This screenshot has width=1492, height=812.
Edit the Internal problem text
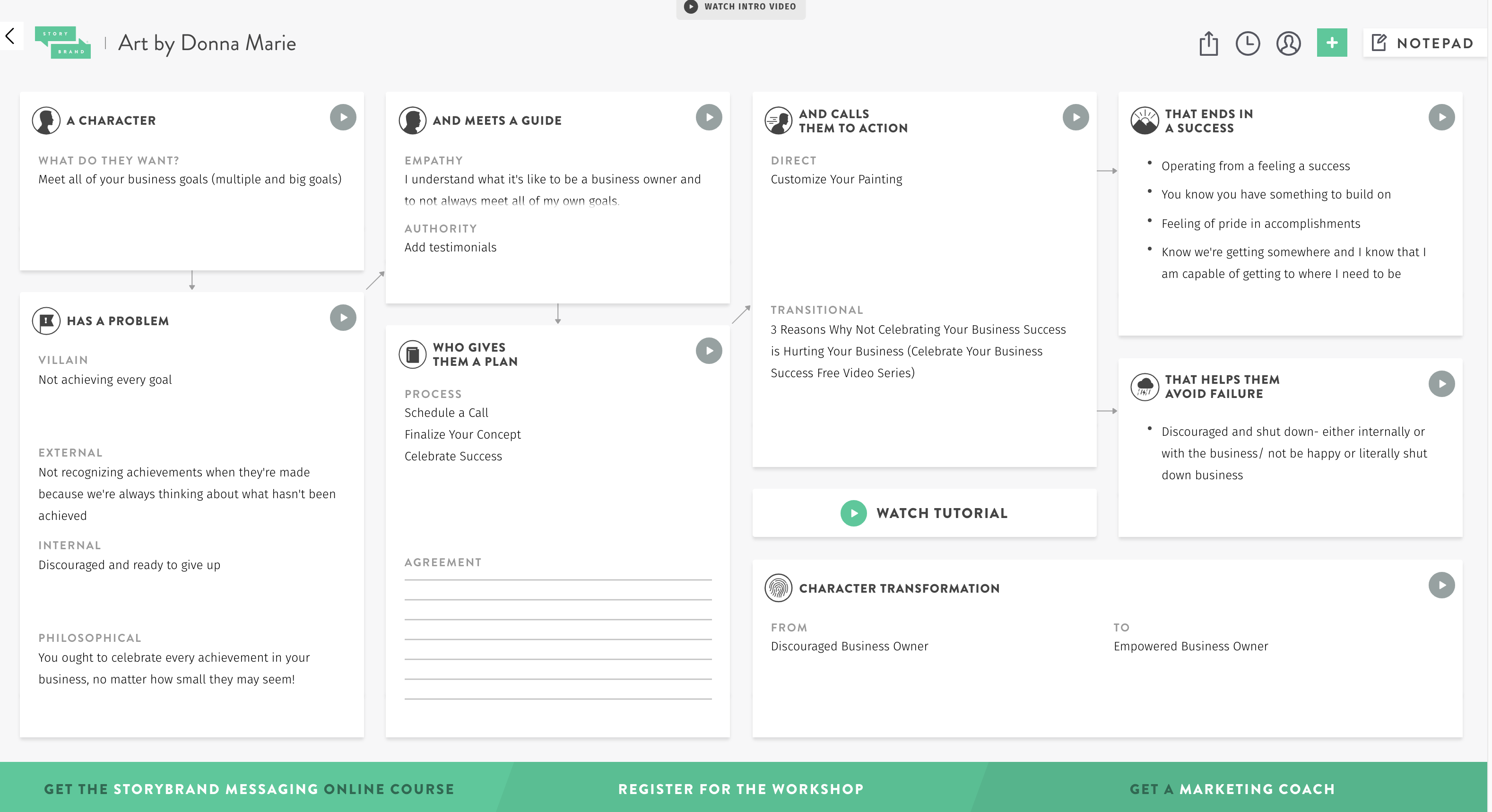(129, 565)
